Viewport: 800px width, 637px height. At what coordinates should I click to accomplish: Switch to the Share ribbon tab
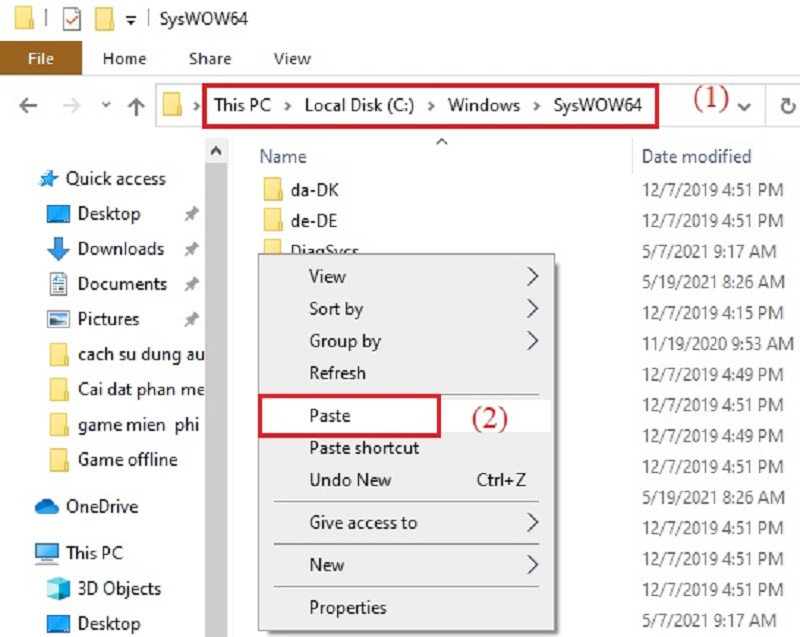(x=210, y=59)
